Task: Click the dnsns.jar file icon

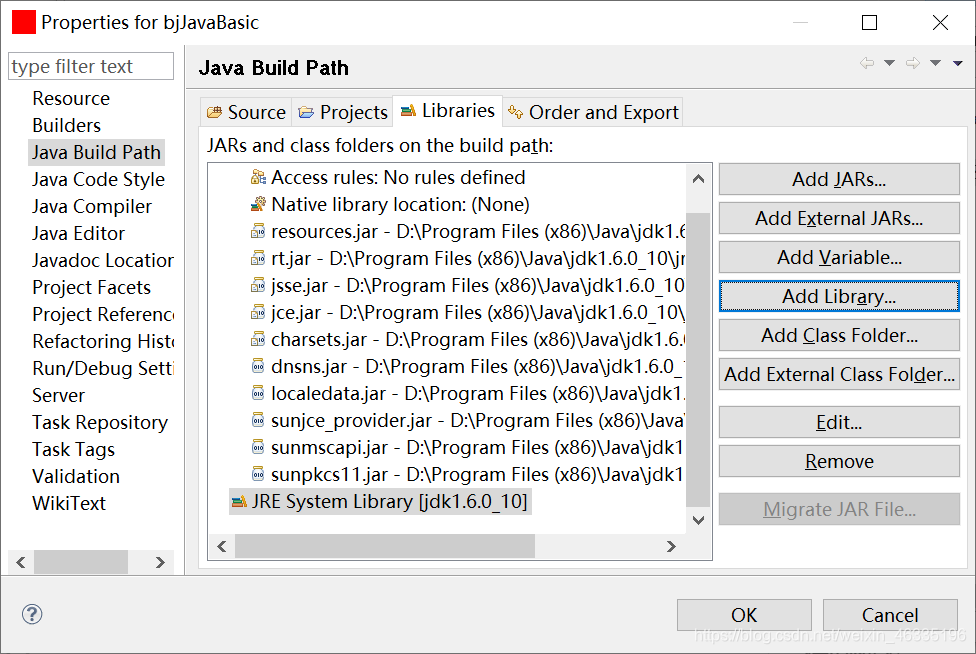Action: point(258,367)
